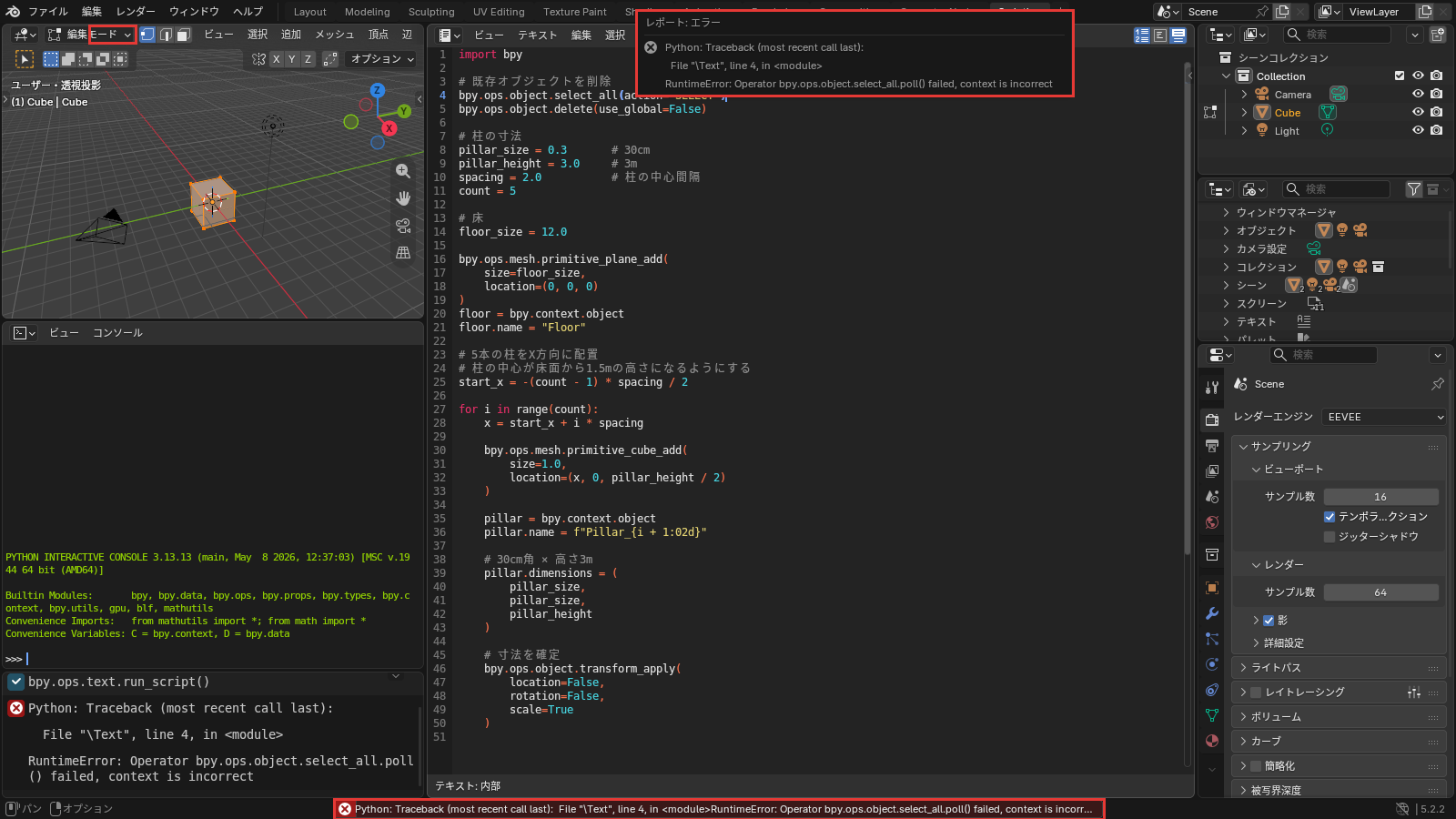Toggle X axis mirror button
Screen dimensions: 1456x819
(276, 58)
